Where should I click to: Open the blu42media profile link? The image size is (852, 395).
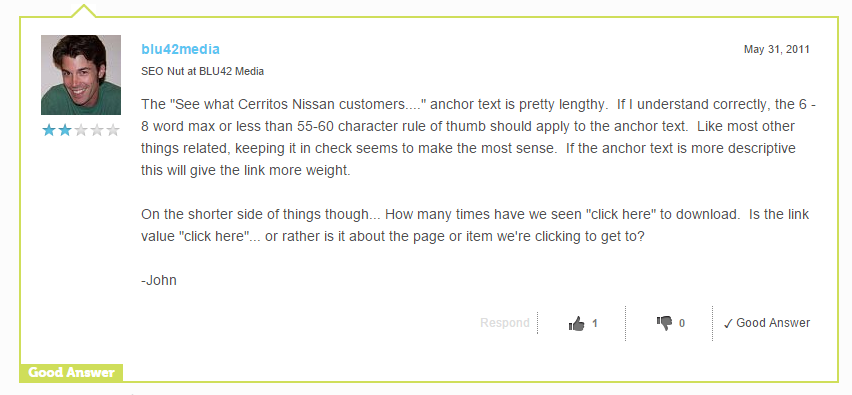coord(180,49)
